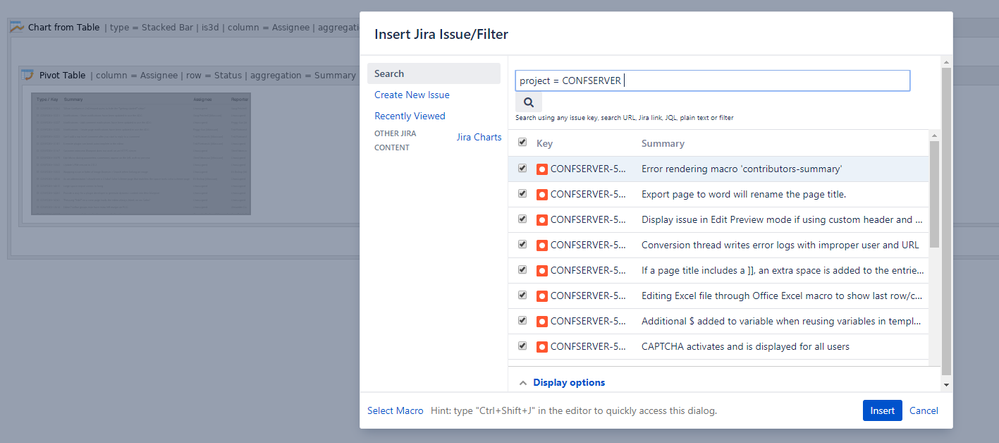This screenshot has height=443, width=999.
Task: Click the Cancel link
Action: (x=923, y=410)
